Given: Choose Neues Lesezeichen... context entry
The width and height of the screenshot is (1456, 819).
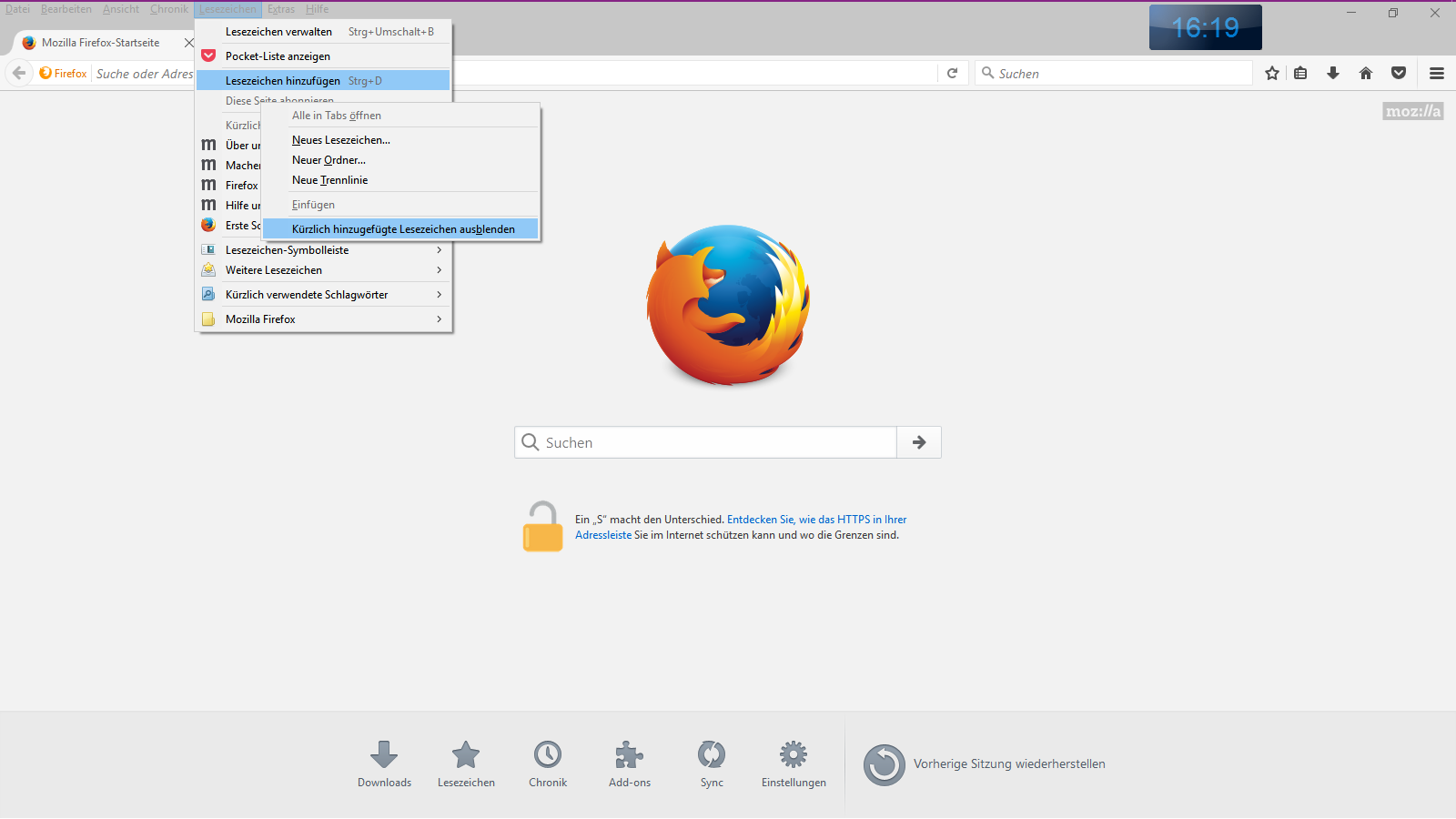Looking at the screenshot, I should coord(400,140).
